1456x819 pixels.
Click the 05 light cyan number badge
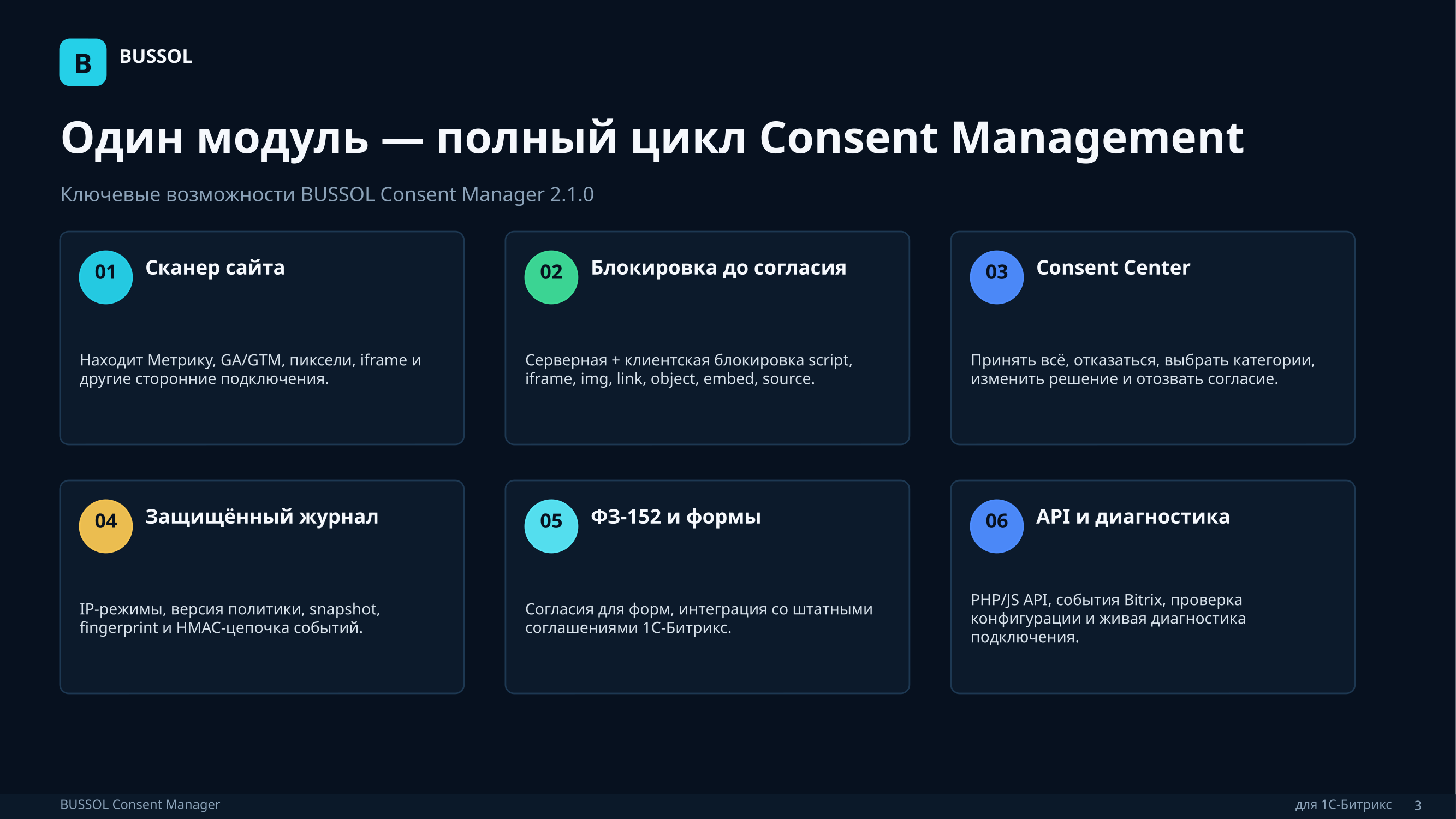click(x=551, y=526)
